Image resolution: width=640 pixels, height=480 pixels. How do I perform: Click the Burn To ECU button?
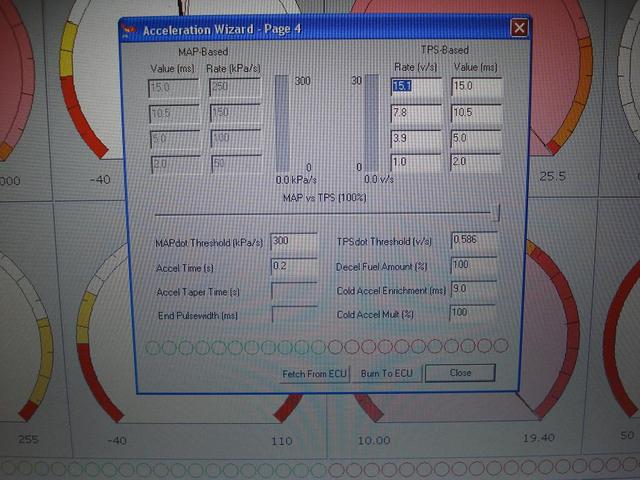click(x=387, y=373)
